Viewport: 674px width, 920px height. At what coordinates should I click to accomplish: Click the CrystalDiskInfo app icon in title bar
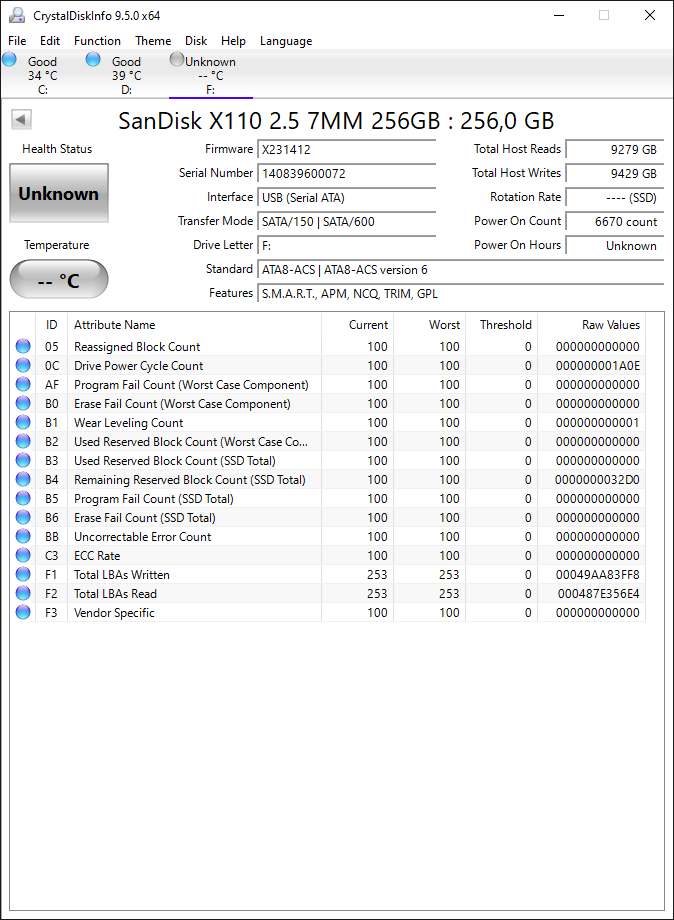pyautogui.click(x=17, y=16)
